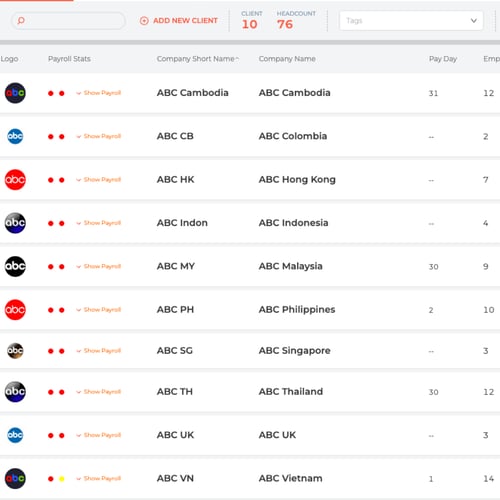The image size is (500, 500).
Task: Click the headcount value 76
Action: coord(285,24)
